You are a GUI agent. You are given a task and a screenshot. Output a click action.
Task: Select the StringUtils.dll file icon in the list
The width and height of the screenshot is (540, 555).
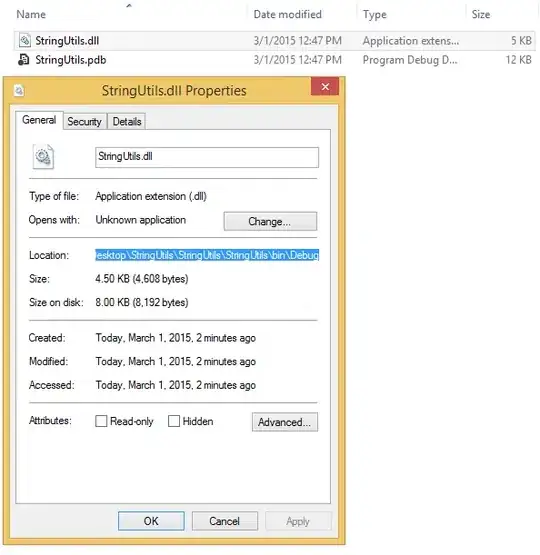click(24, 40)
